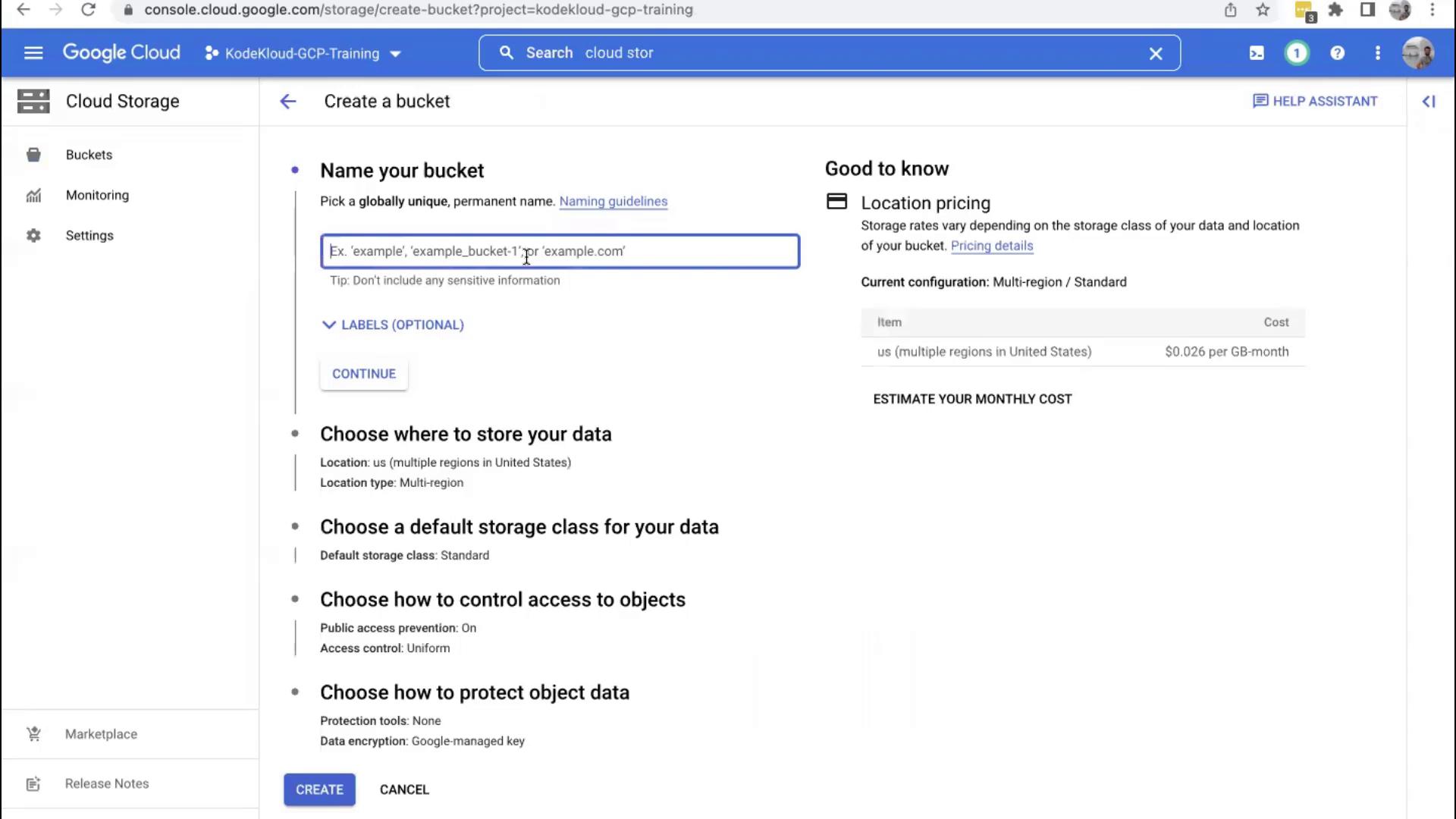Open Settings in the sidebar
1456x819 pixels.
click(89, 236)
